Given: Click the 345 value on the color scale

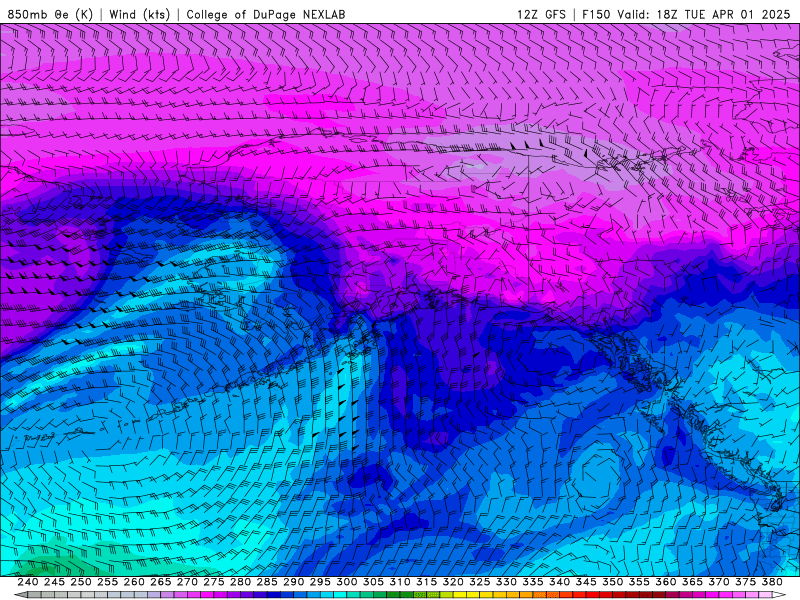Looking at the screenshot, I should pos(586,582).
